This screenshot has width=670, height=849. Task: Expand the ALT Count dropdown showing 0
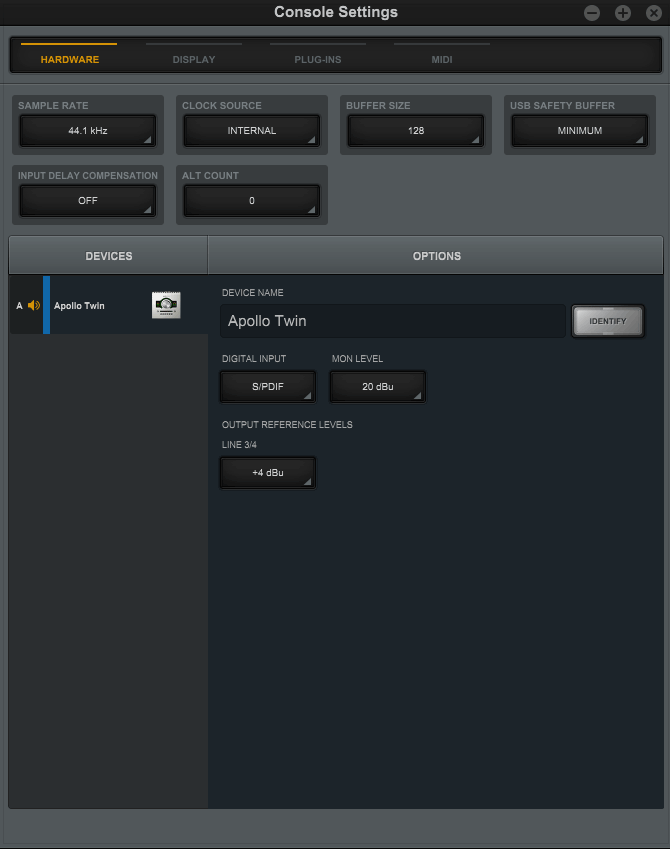[252, 200]
